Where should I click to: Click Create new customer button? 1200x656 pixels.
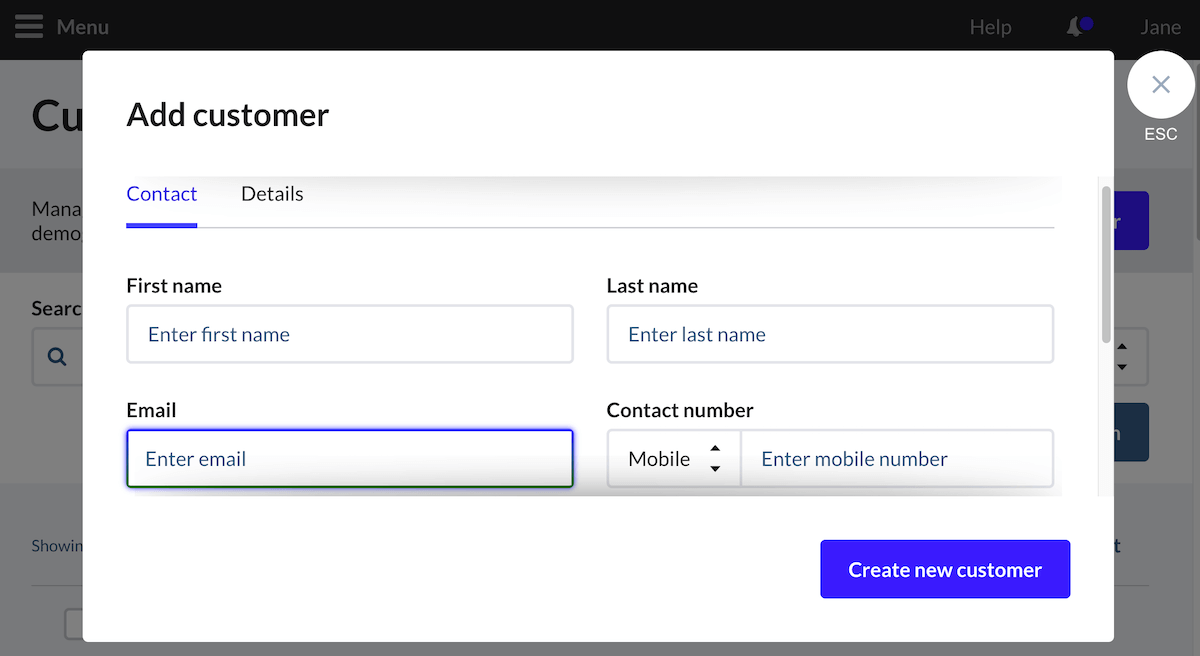[945, 570]
